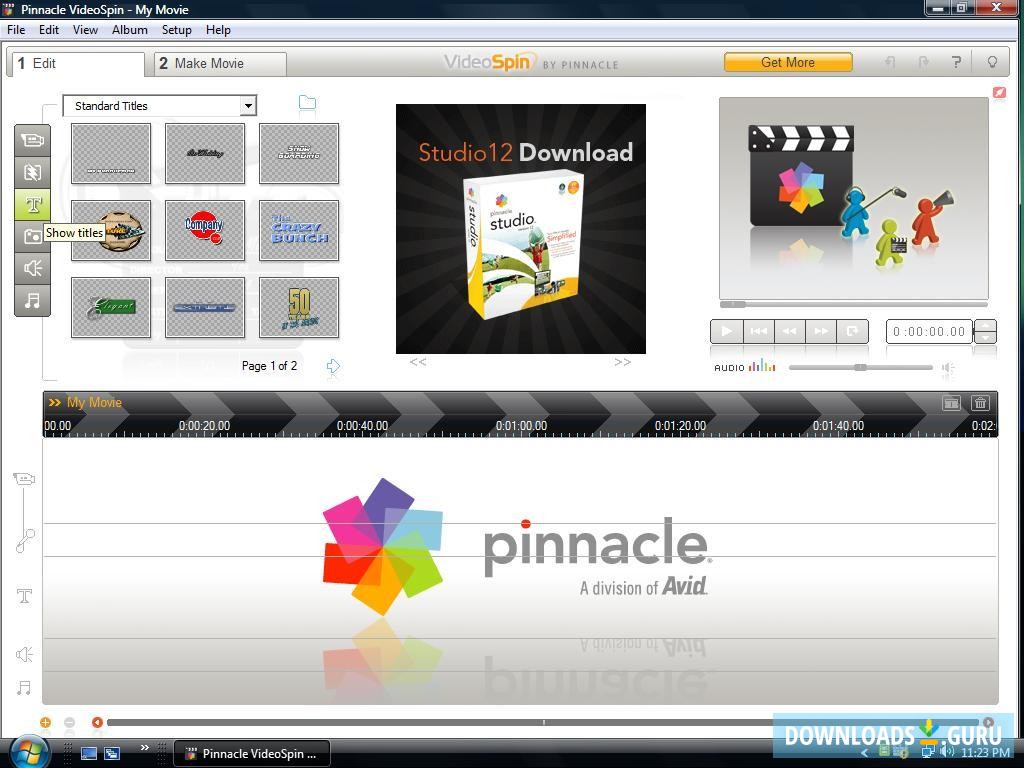Viewport: 1024px width, 768px height.
Task: Show videos album tab icon
Action: [32, 140]
